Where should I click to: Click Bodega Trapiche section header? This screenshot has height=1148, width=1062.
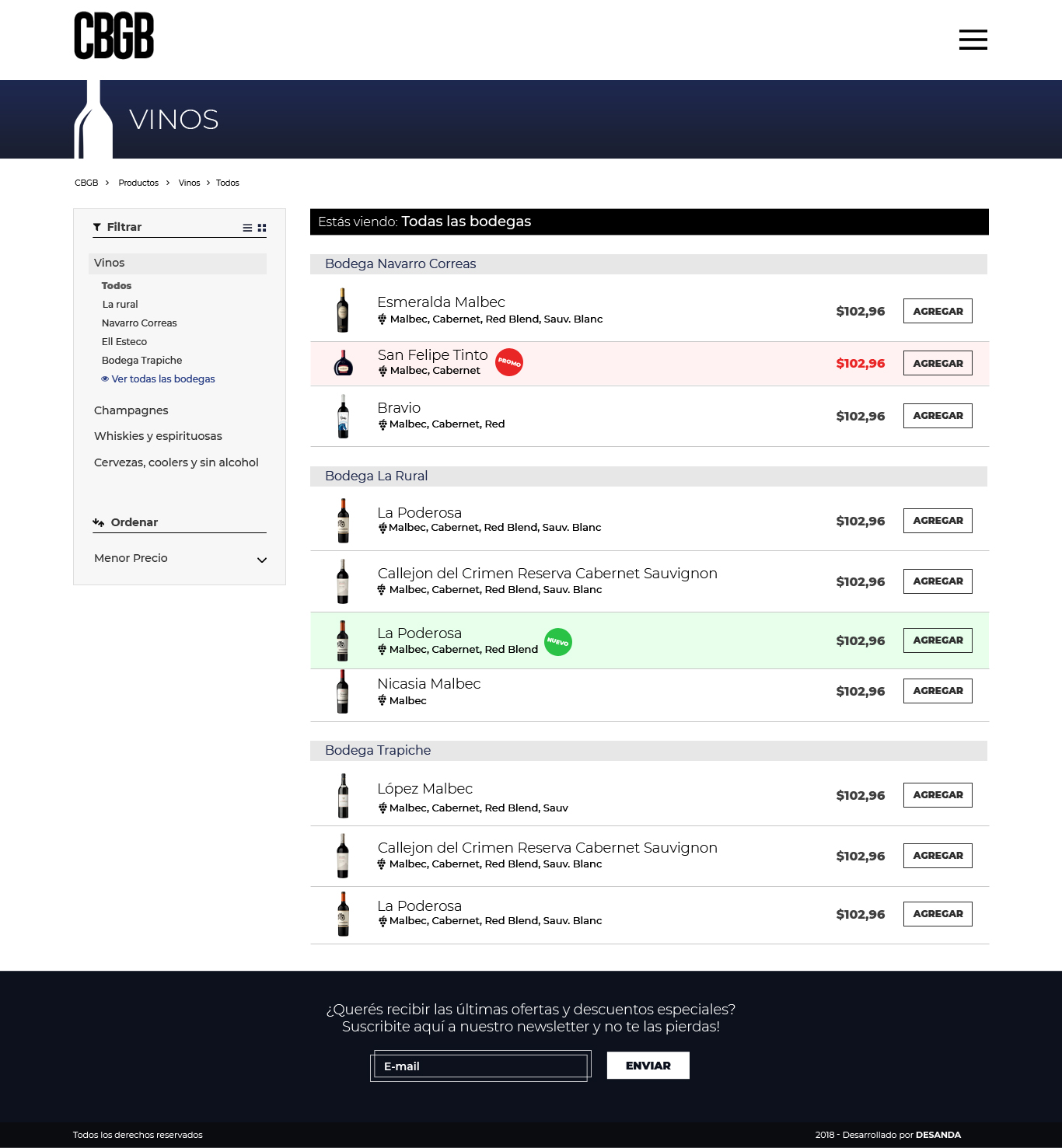click(648, 751)
